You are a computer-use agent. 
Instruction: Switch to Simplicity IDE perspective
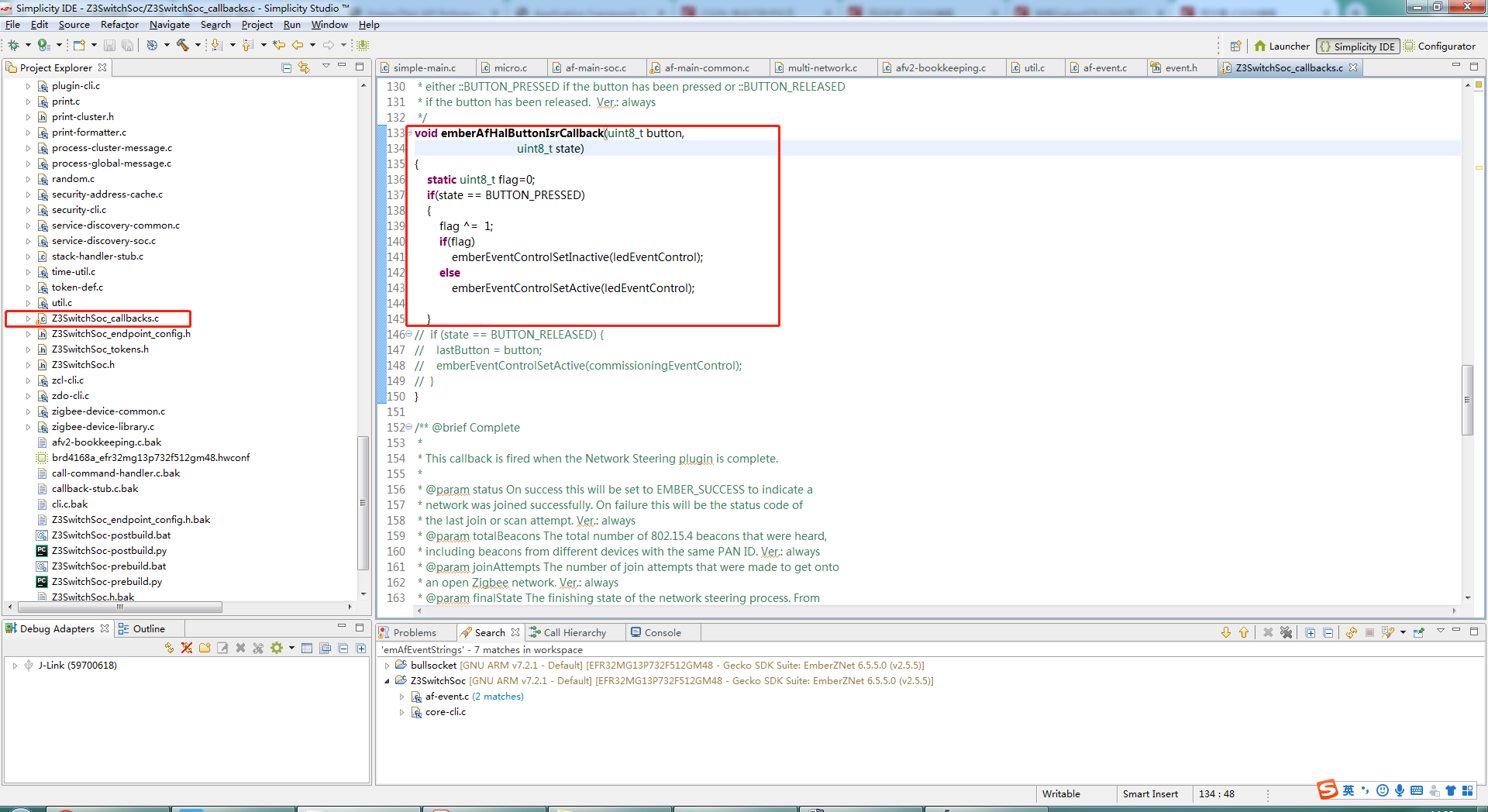1358,46
